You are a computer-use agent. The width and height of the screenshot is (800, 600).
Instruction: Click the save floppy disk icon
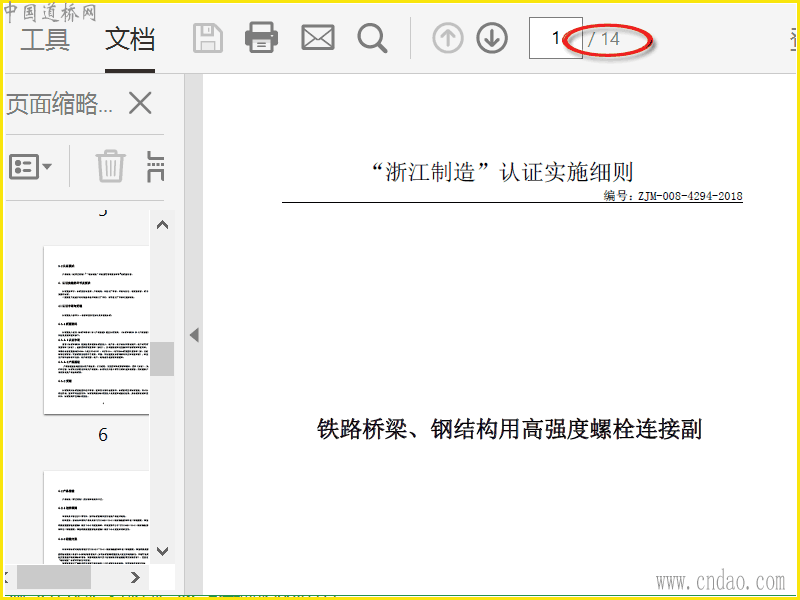(x=208, y=38)
